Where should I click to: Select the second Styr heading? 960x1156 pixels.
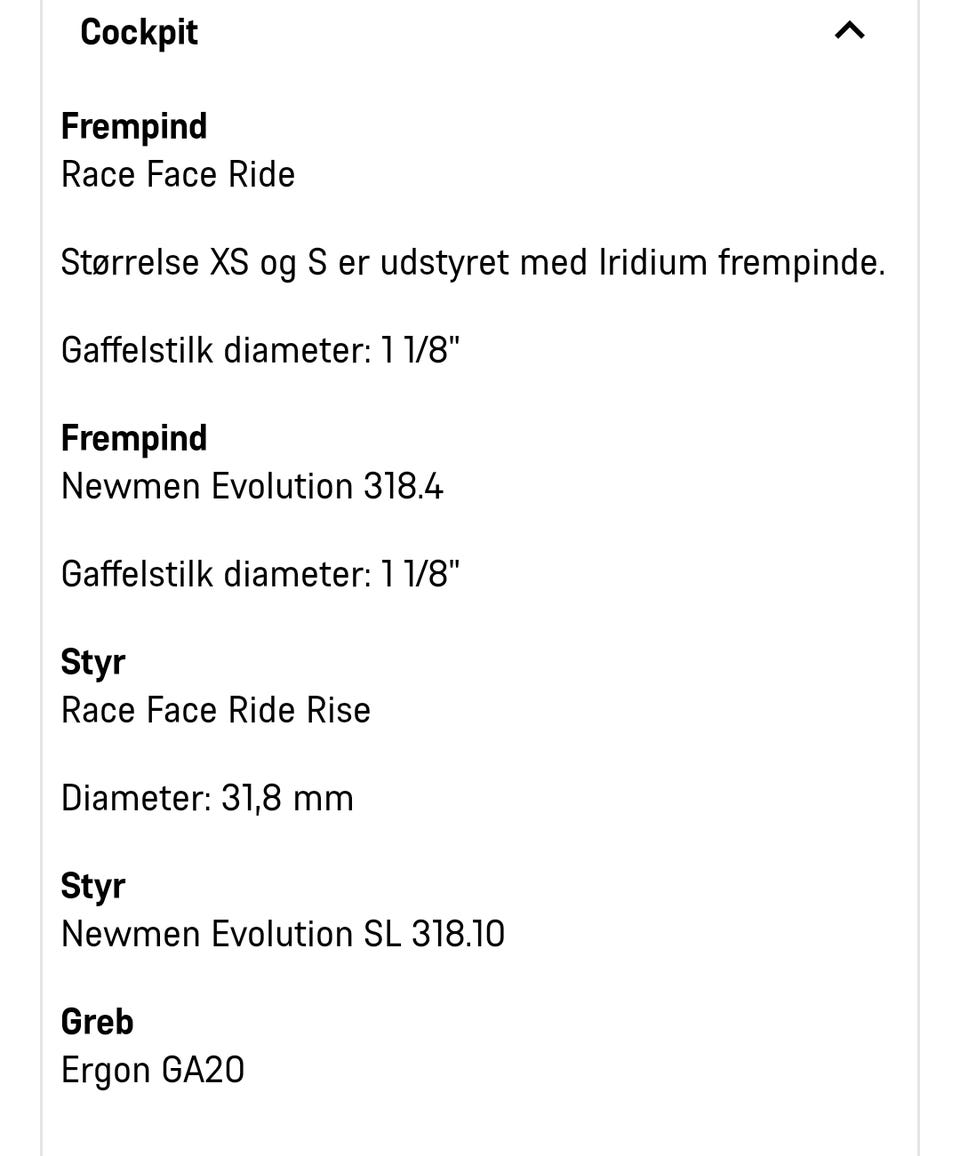coord(93,885)
